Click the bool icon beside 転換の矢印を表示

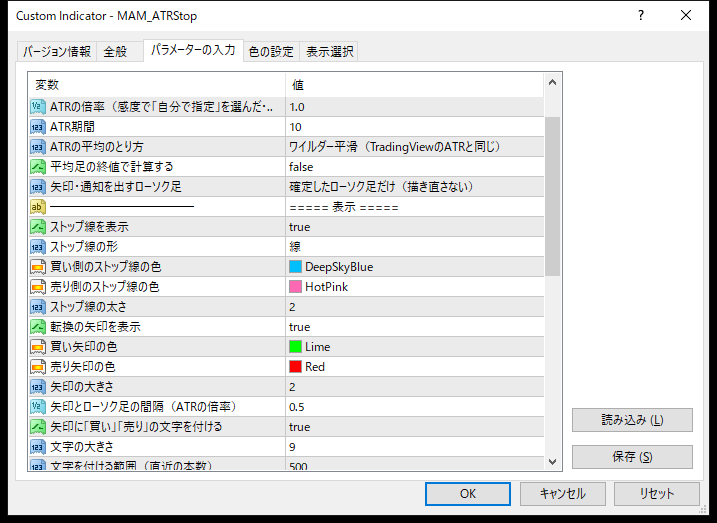[38, 327]
